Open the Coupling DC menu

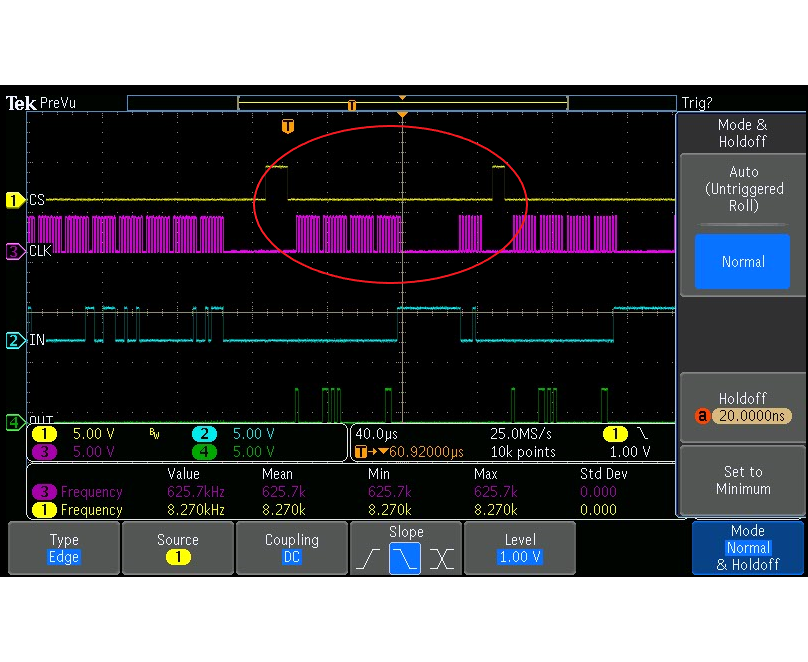[x=292, y=548]
